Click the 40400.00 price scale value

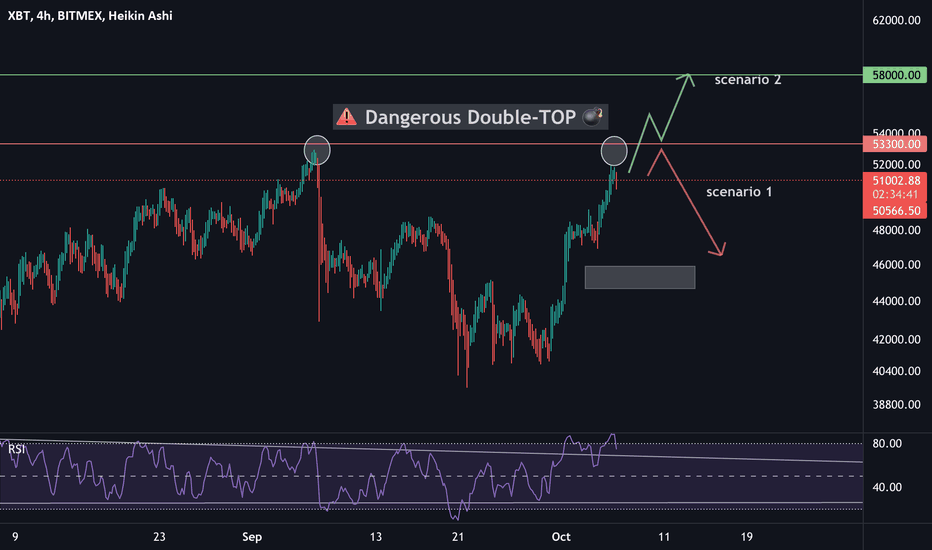(x=896, y=371)
